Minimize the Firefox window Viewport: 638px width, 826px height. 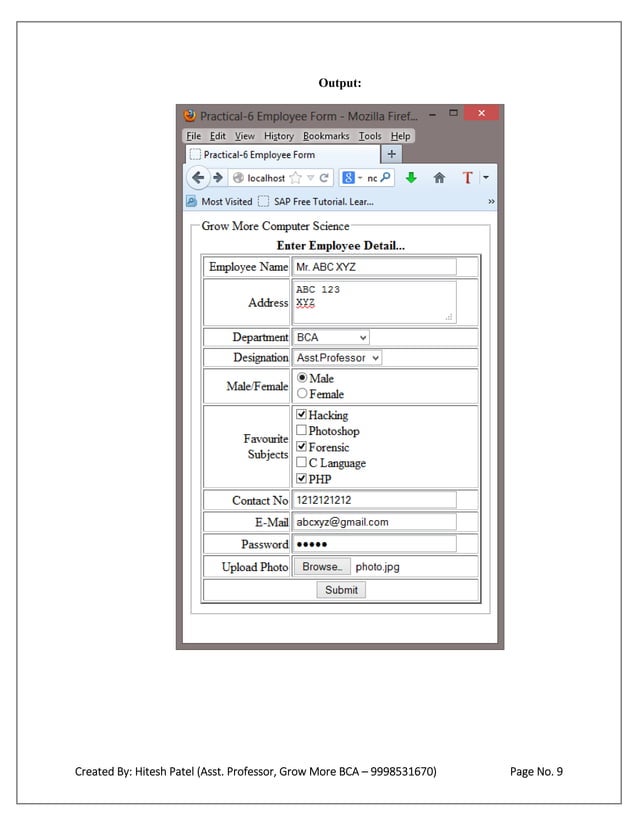(x=433, y=114)
